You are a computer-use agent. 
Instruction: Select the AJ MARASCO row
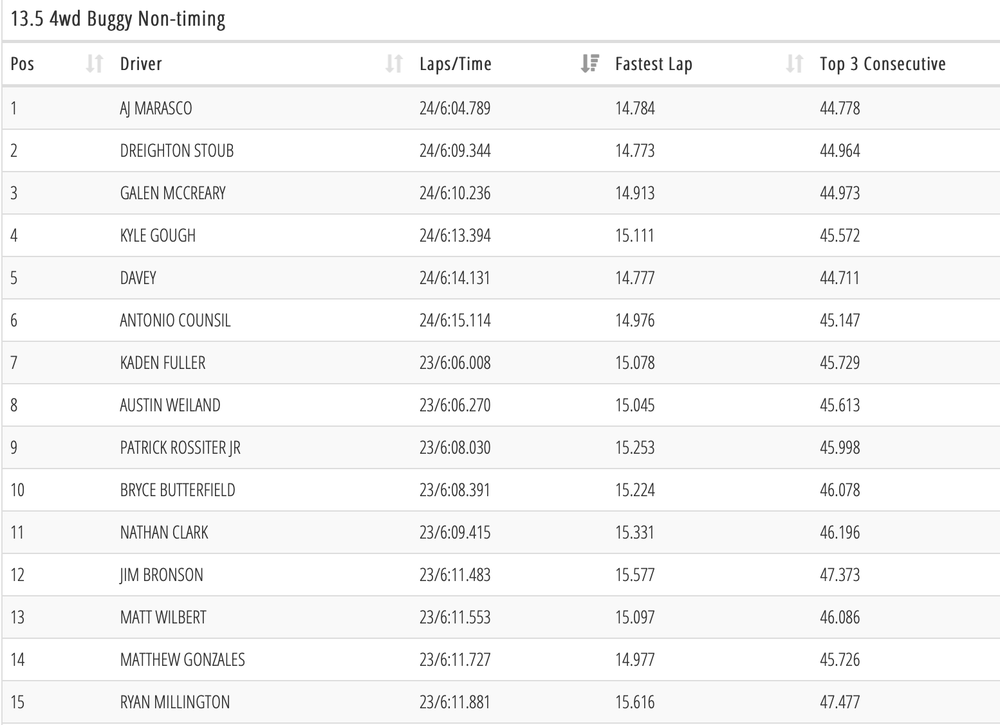click(x=155, y=108)
